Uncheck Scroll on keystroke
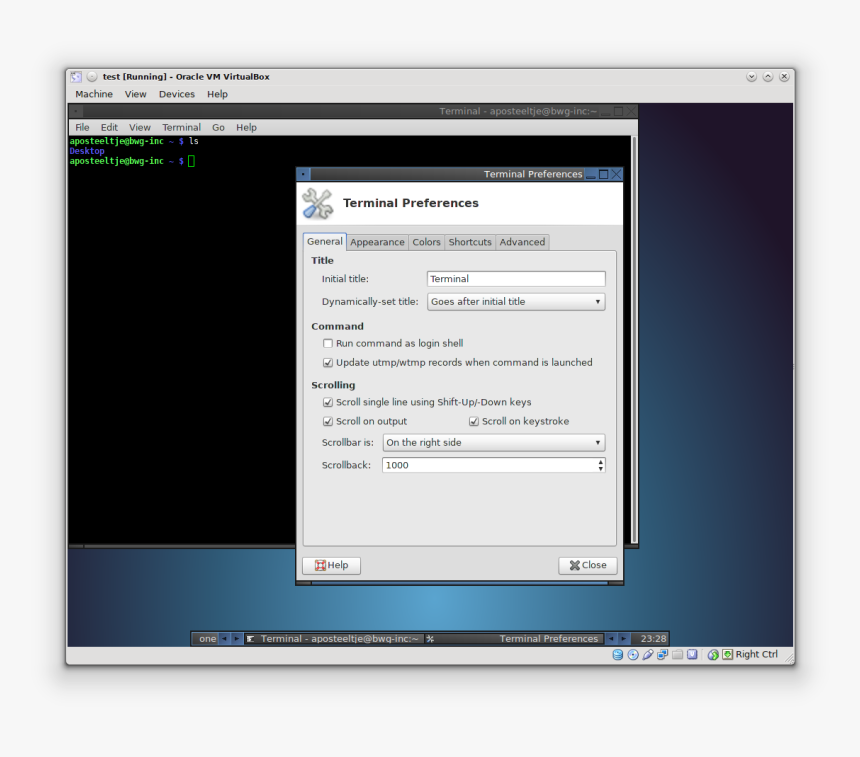 (473, 421)
